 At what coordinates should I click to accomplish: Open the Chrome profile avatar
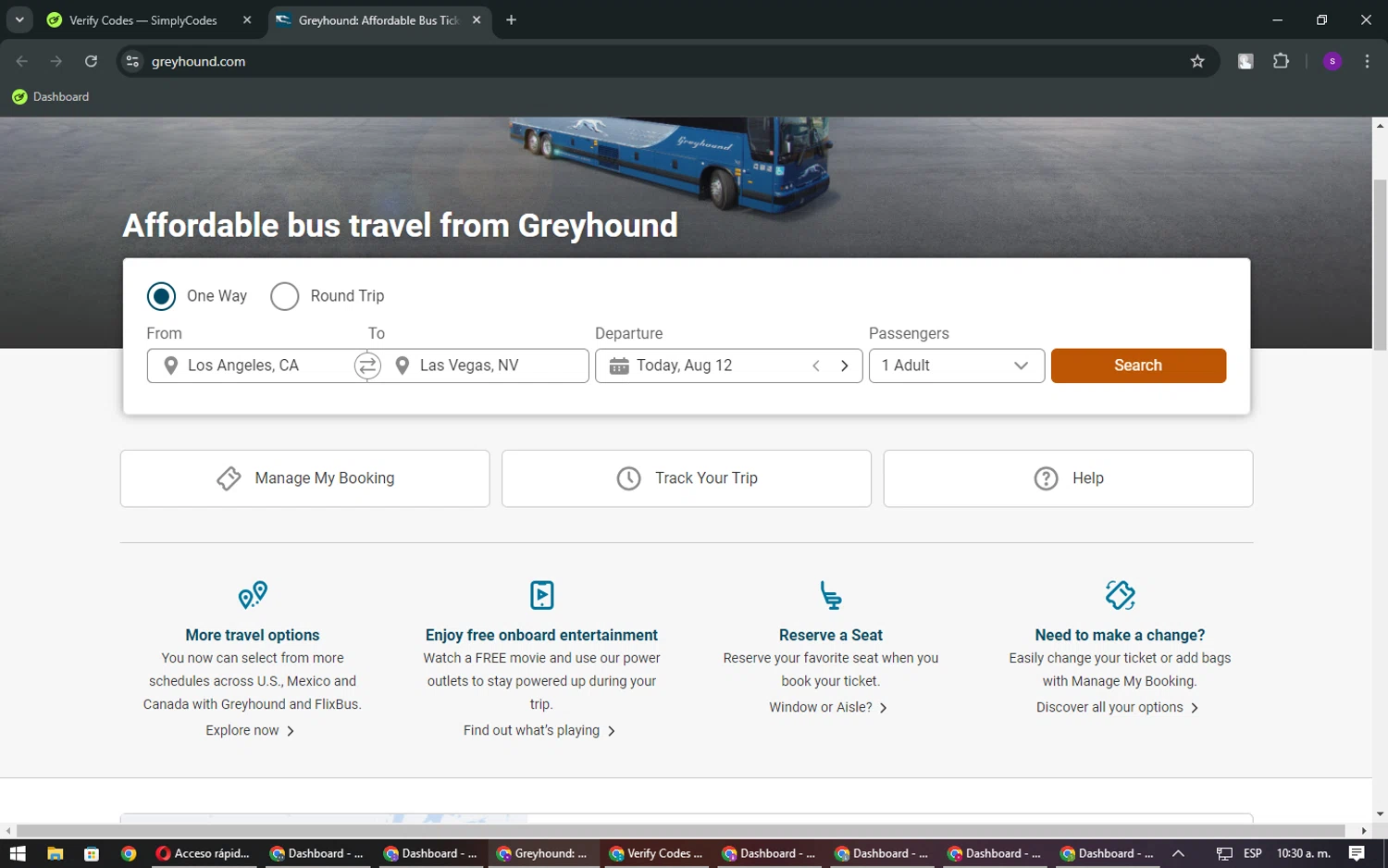[1332, 61]
